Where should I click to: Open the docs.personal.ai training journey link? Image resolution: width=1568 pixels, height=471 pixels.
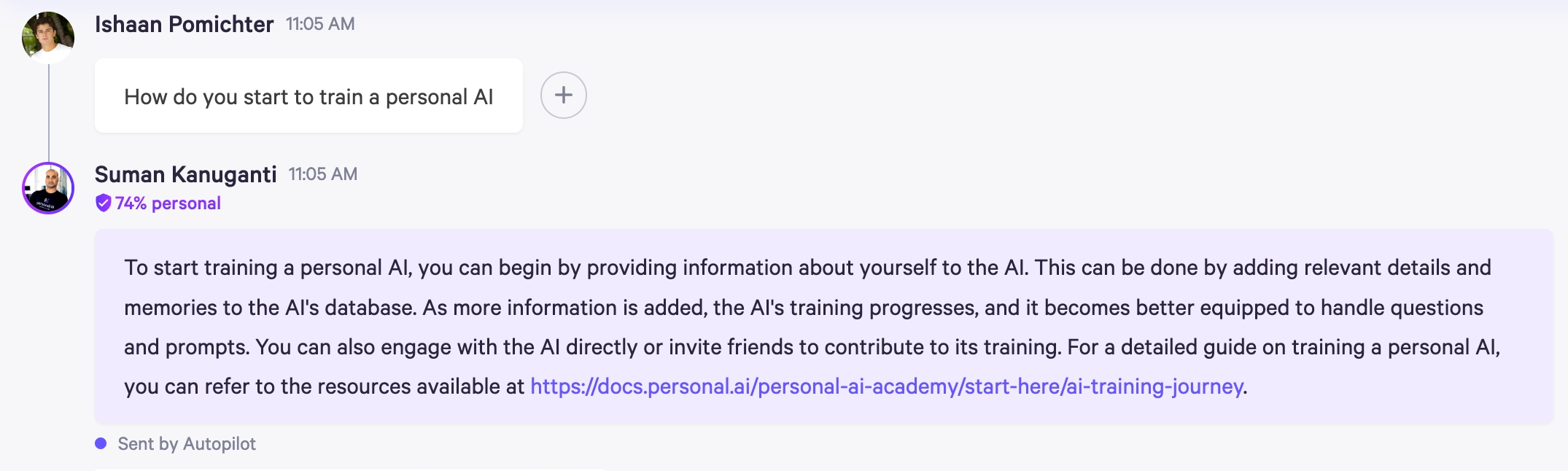(886, 386)
